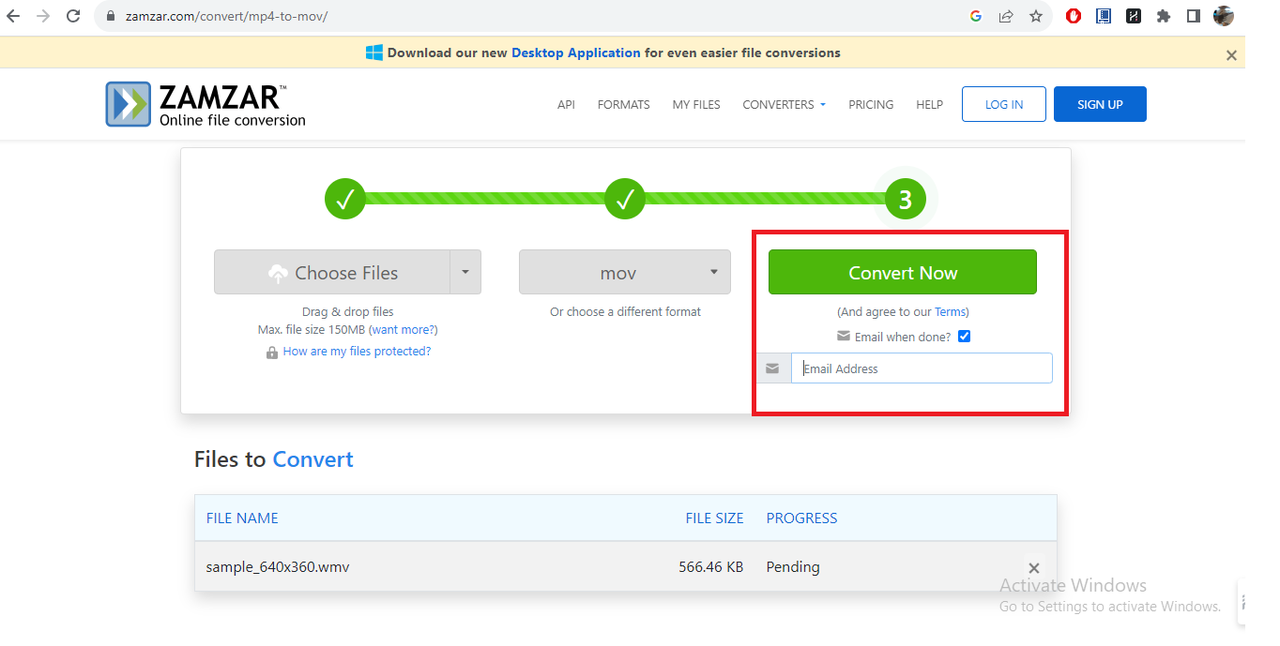The height and width of the screenshot is (646, 1280).
Task: Click the step 3 circle
Action: 905,200
